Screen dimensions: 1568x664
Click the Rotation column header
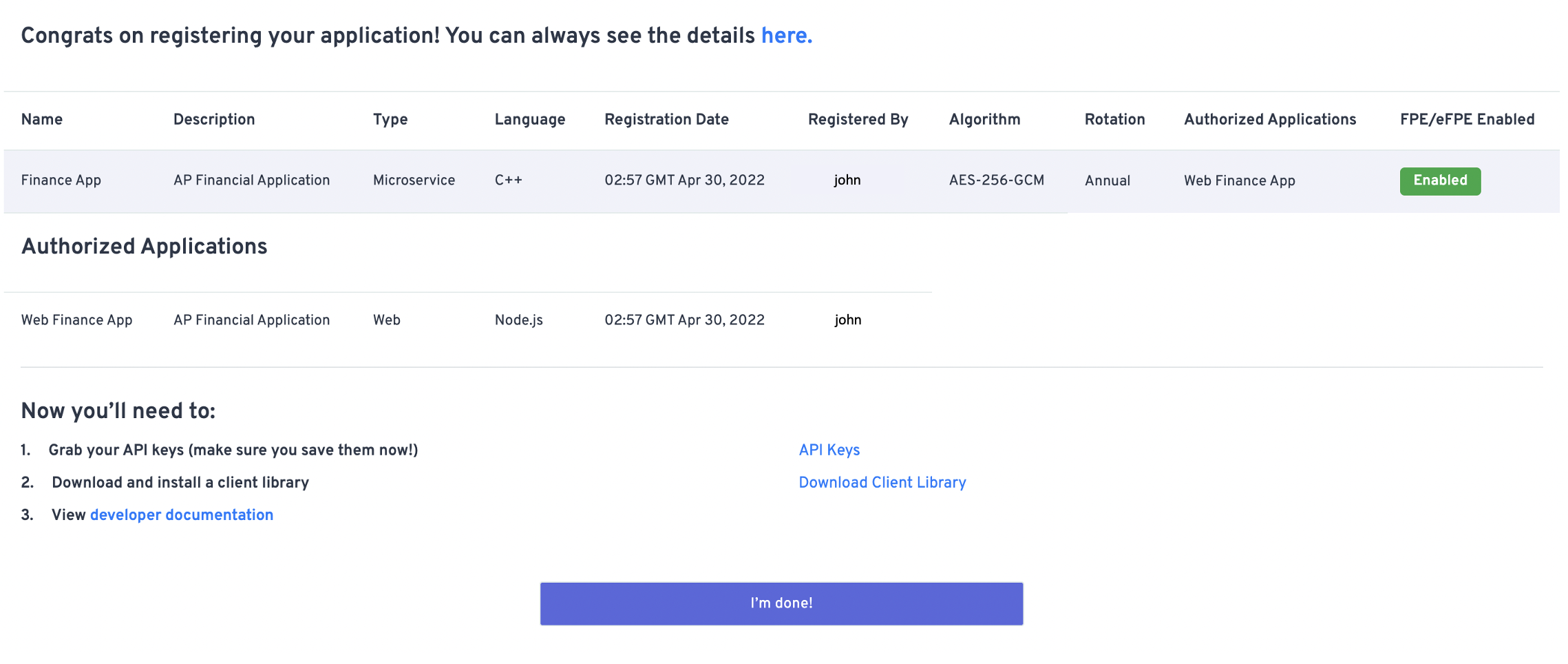coord(1114,119)
